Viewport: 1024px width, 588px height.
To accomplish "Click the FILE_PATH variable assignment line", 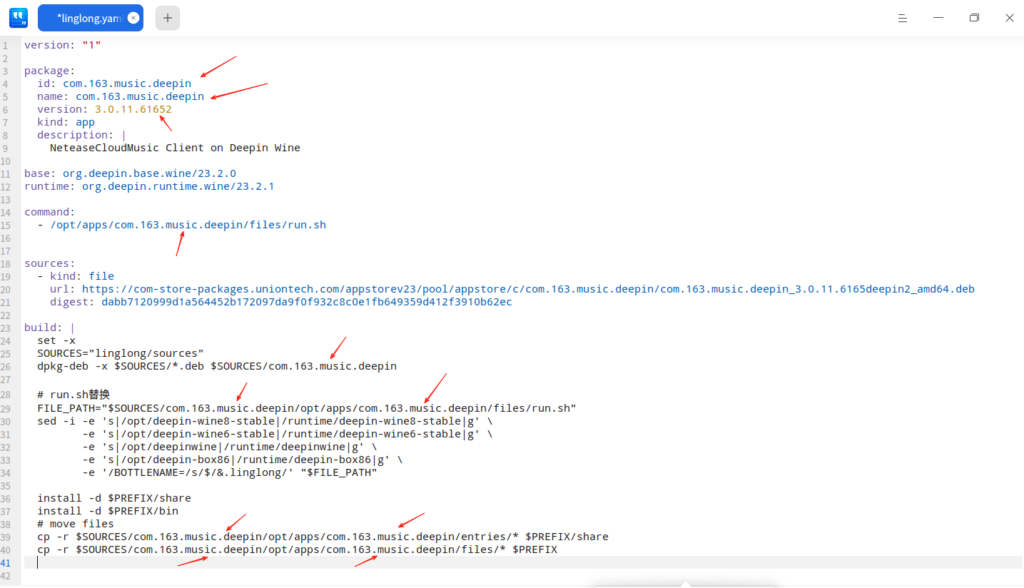I will [x=306, y=408].
